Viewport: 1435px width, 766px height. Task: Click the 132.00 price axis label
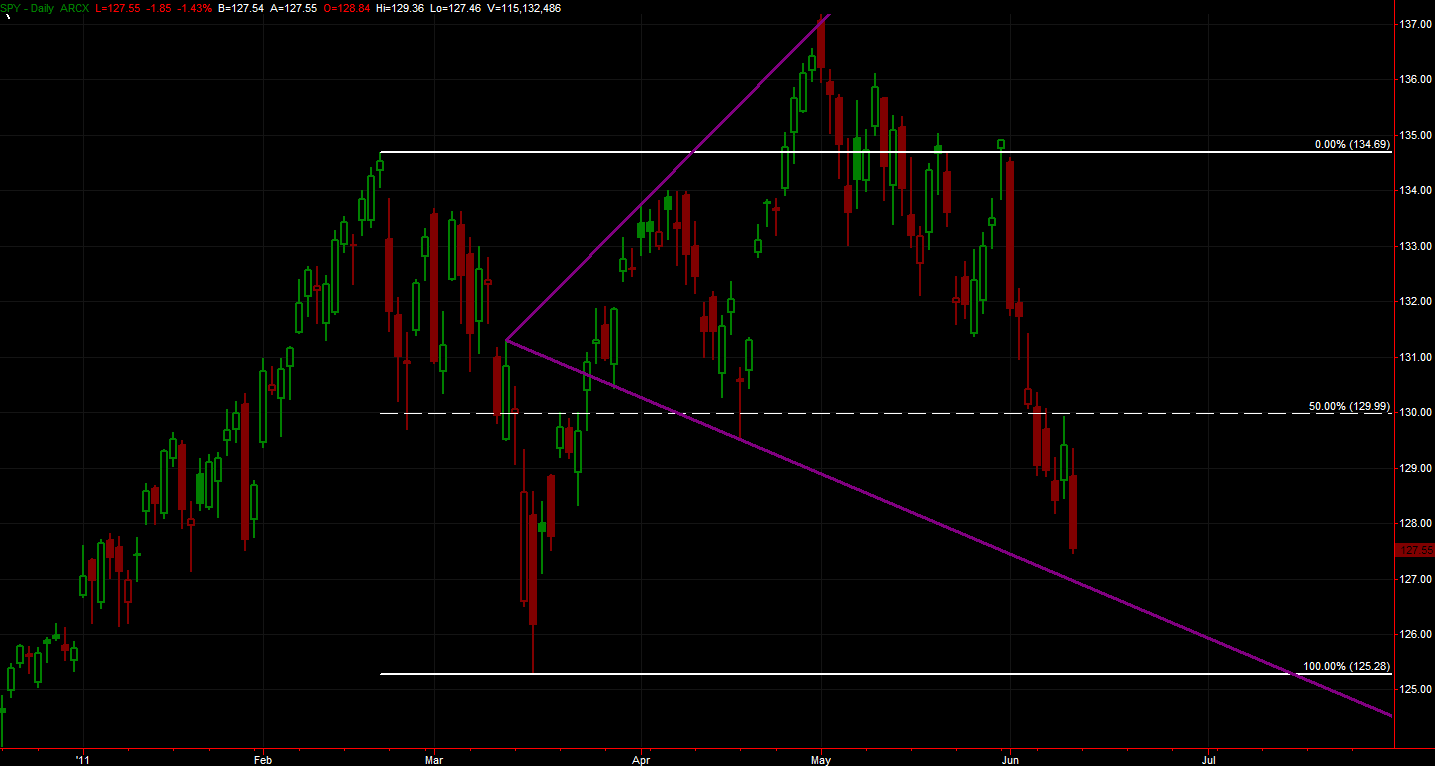coord(1415,301)
